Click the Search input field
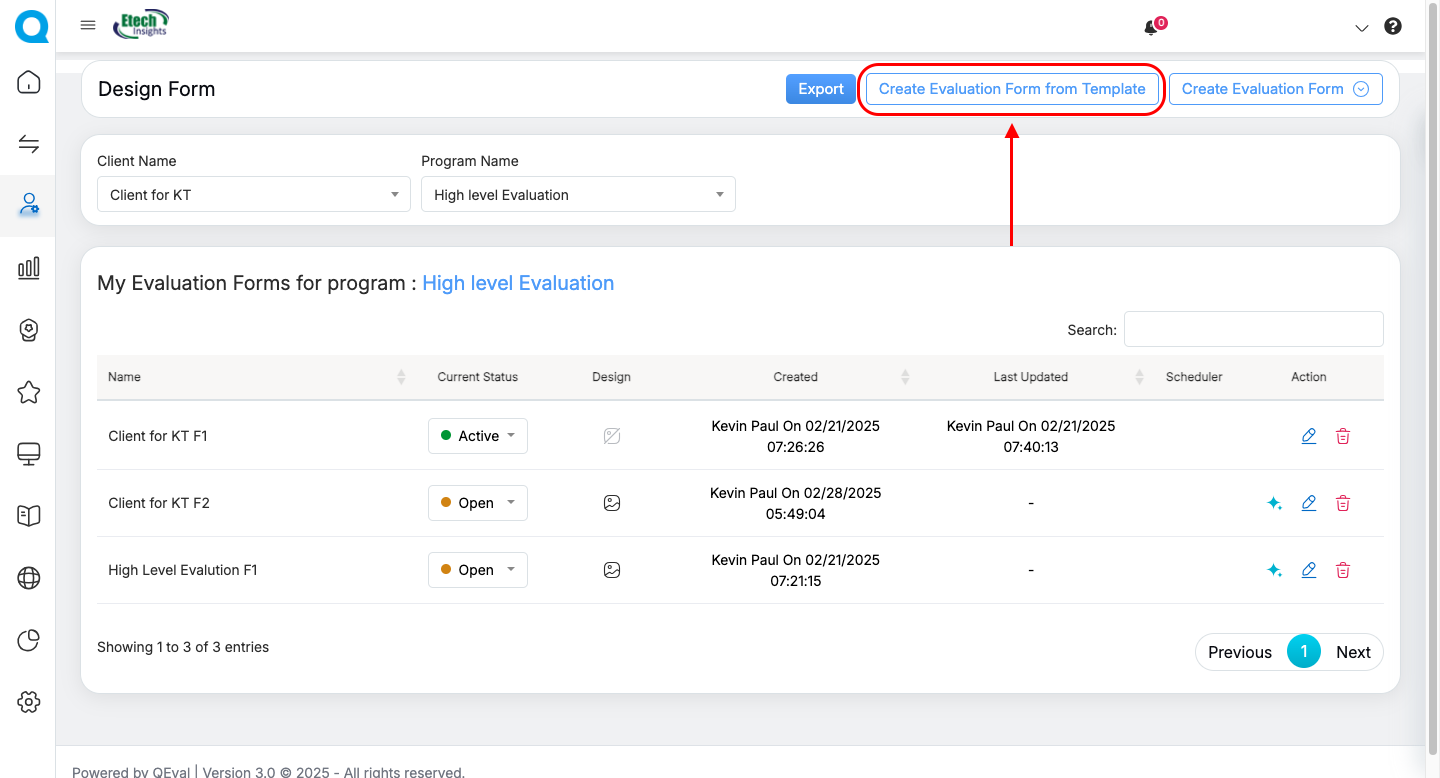The image size is (1440, 778). point(1253,329)
